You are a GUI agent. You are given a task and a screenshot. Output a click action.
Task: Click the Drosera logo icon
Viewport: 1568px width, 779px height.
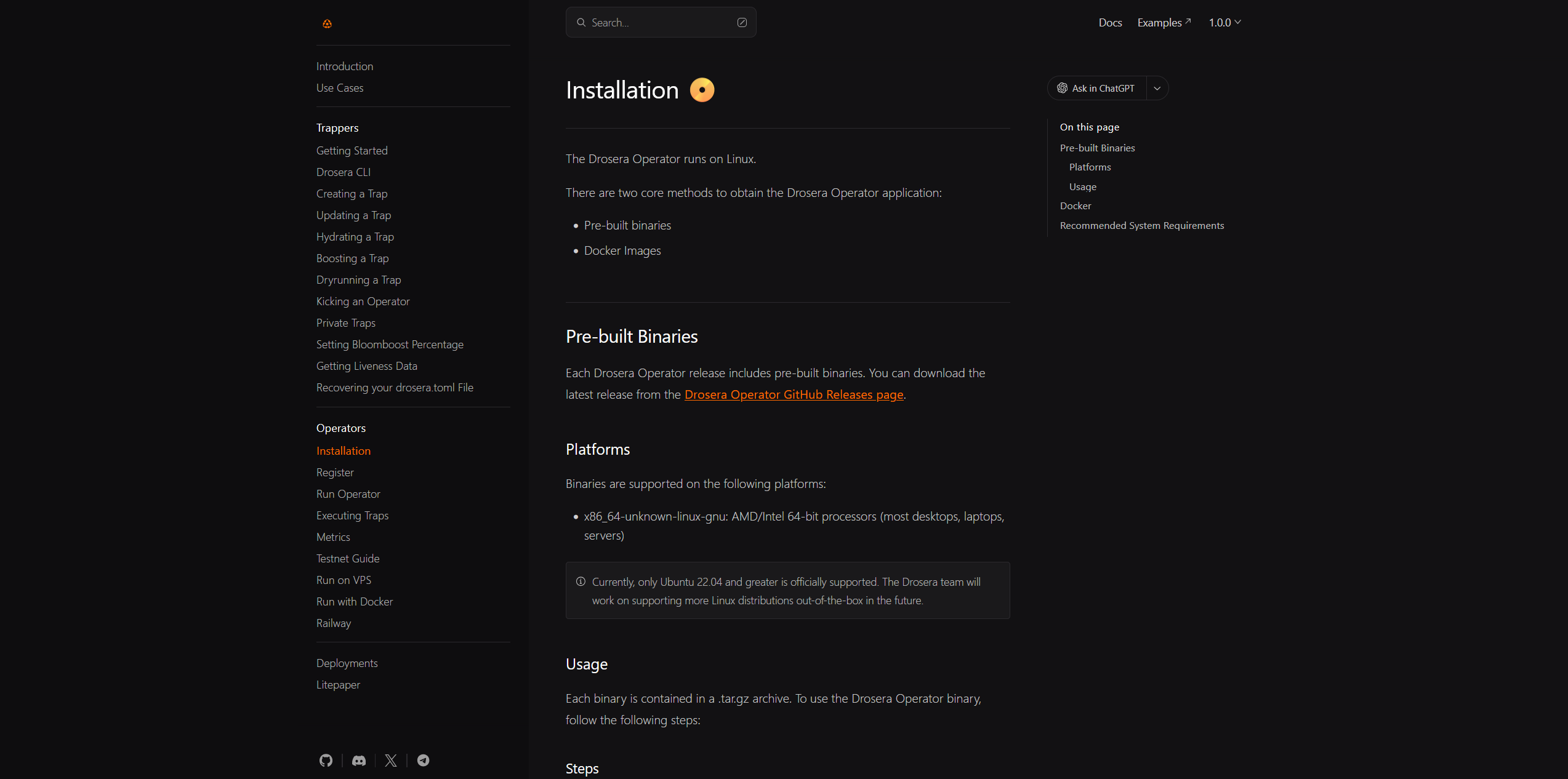[x=327, y=23]
